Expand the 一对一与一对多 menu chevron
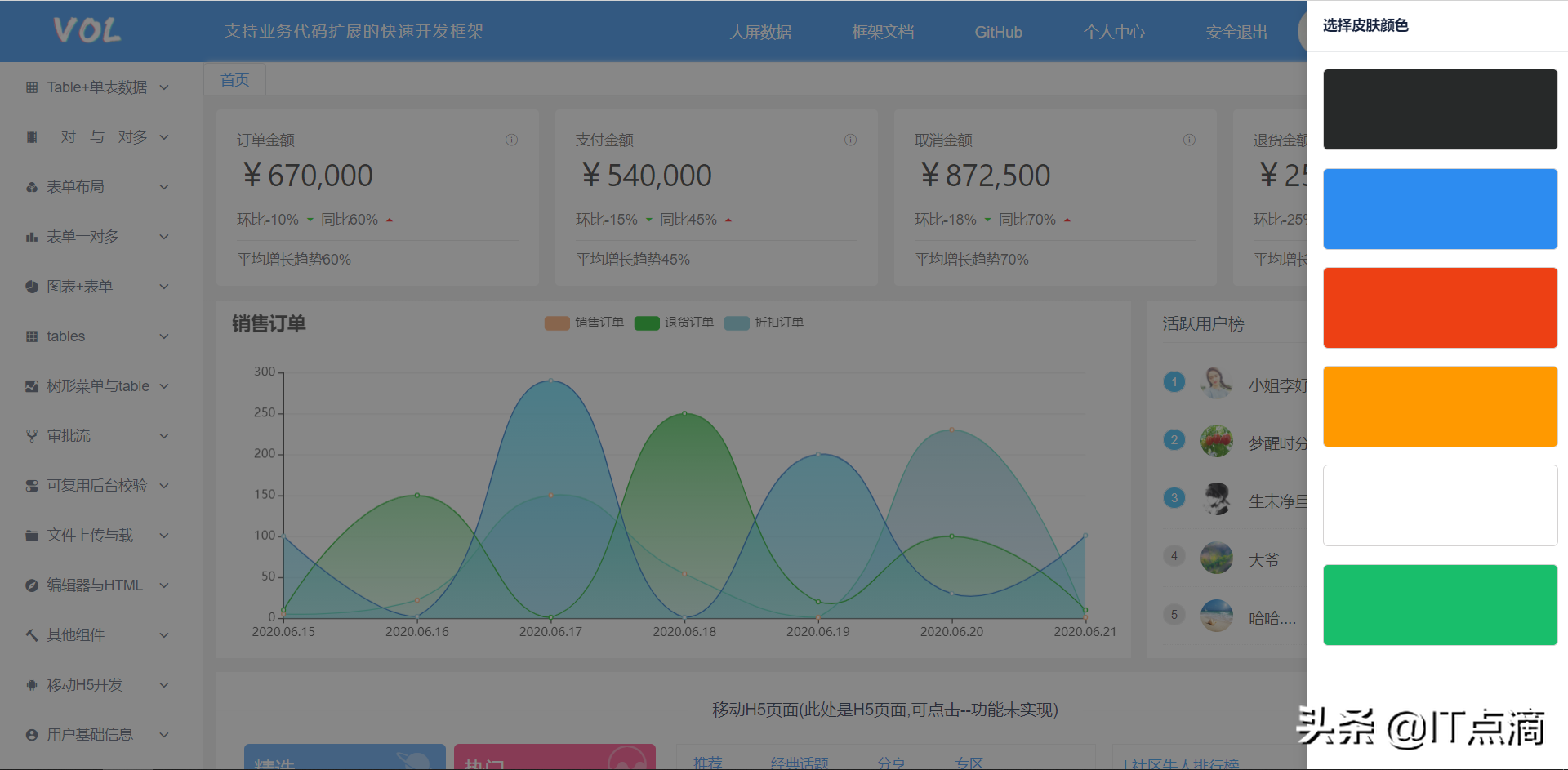This screenshot has height=770, width=1568. tap(164, 137)
